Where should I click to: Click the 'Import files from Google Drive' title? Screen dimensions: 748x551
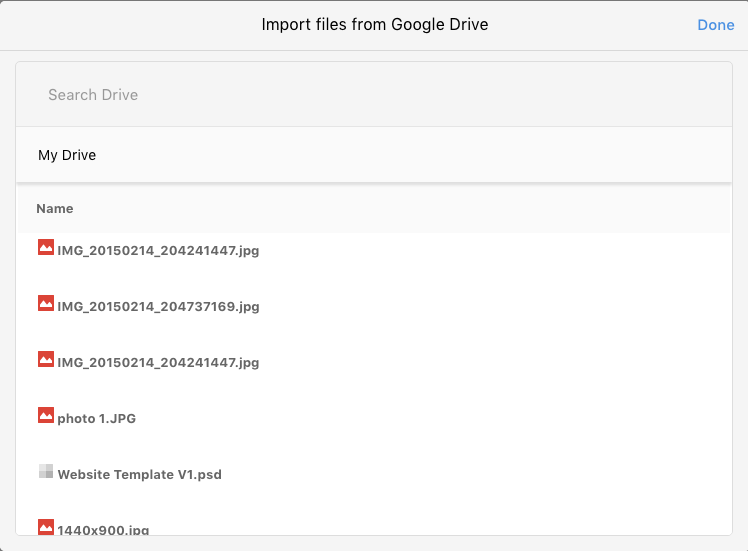click(375, 24)
